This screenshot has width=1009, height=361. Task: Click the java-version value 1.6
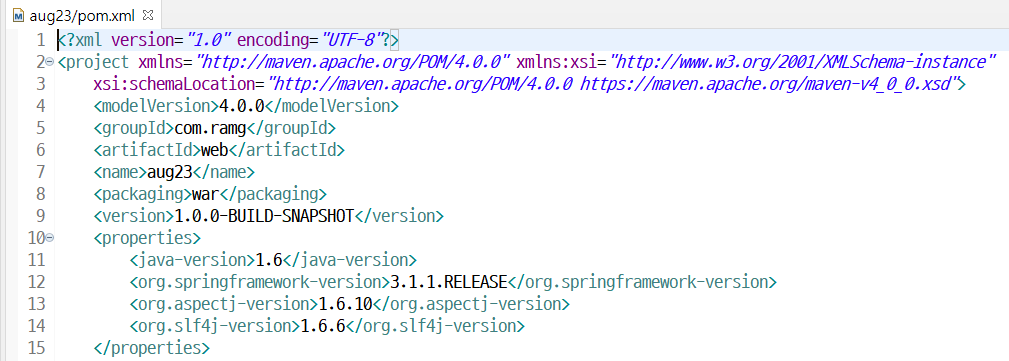click(x=269, y=260)
